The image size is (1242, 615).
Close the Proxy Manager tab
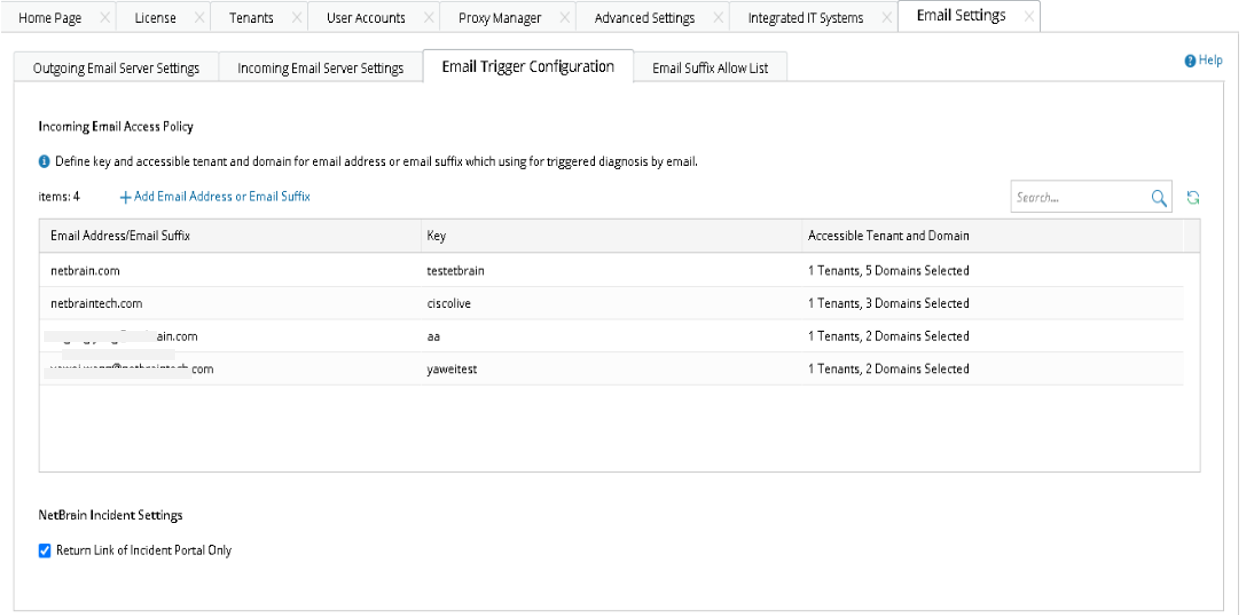[x=565, y=18]
